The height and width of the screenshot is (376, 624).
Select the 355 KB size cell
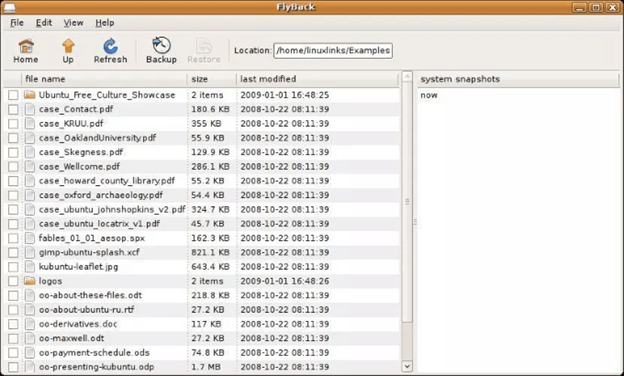(206, 124)
